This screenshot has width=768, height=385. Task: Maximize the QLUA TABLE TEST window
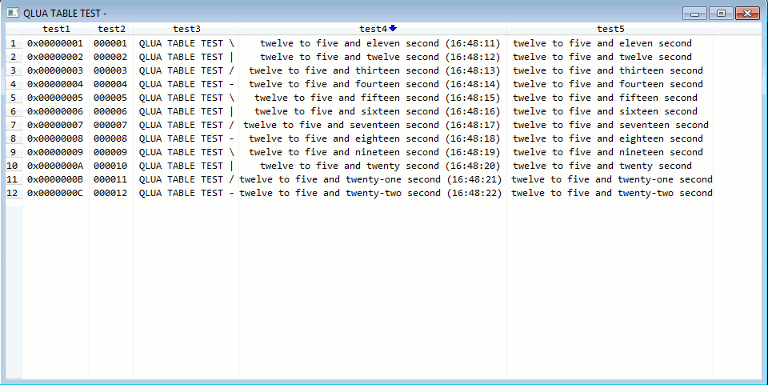(x=721, y=13)
